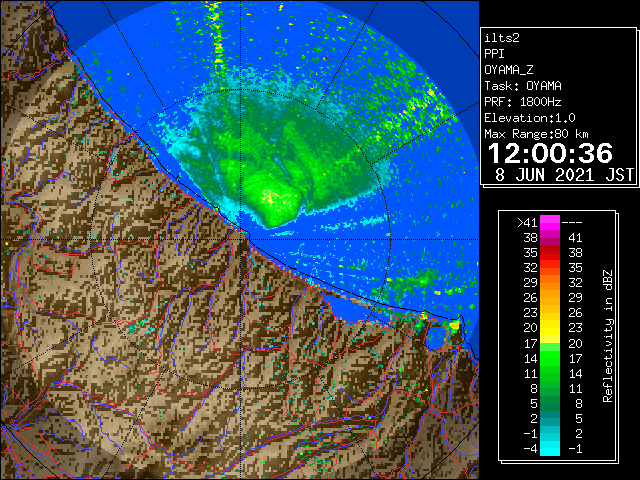Select the "8 JUN 2021 JST" date
The width and height of the screenshot is (640, 480).
coord(564,175)
